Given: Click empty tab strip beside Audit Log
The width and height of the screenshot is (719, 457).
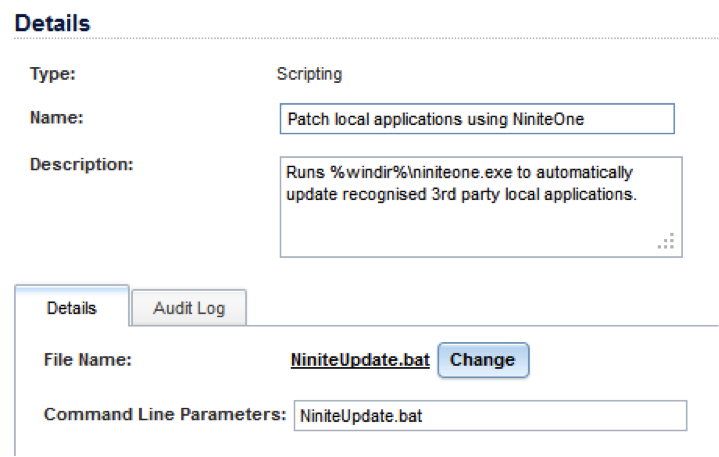Looking at the screenshot, I should point(480,310).
